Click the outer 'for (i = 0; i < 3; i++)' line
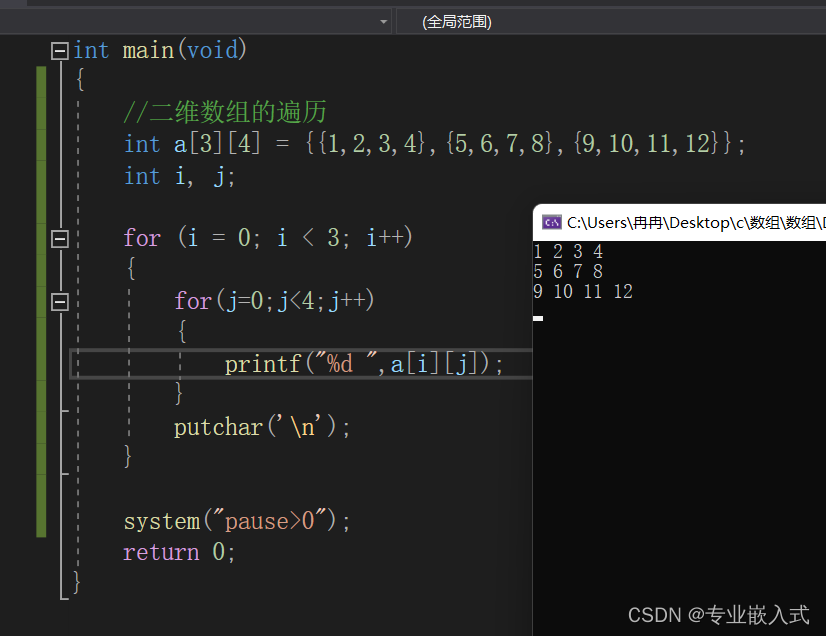This screenshot has height=636, width=826. point(268,238)
